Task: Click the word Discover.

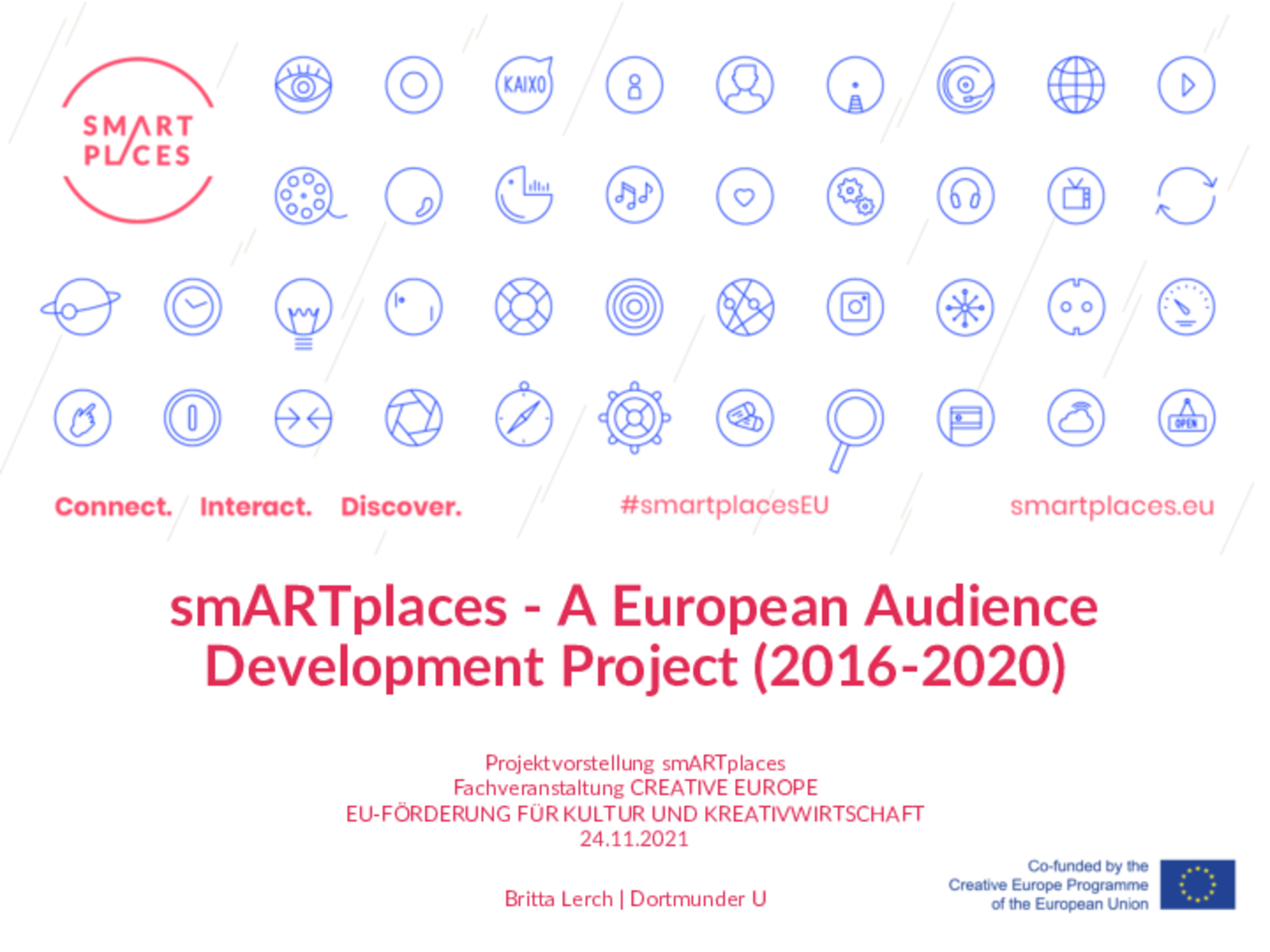Action: point(401,506)
